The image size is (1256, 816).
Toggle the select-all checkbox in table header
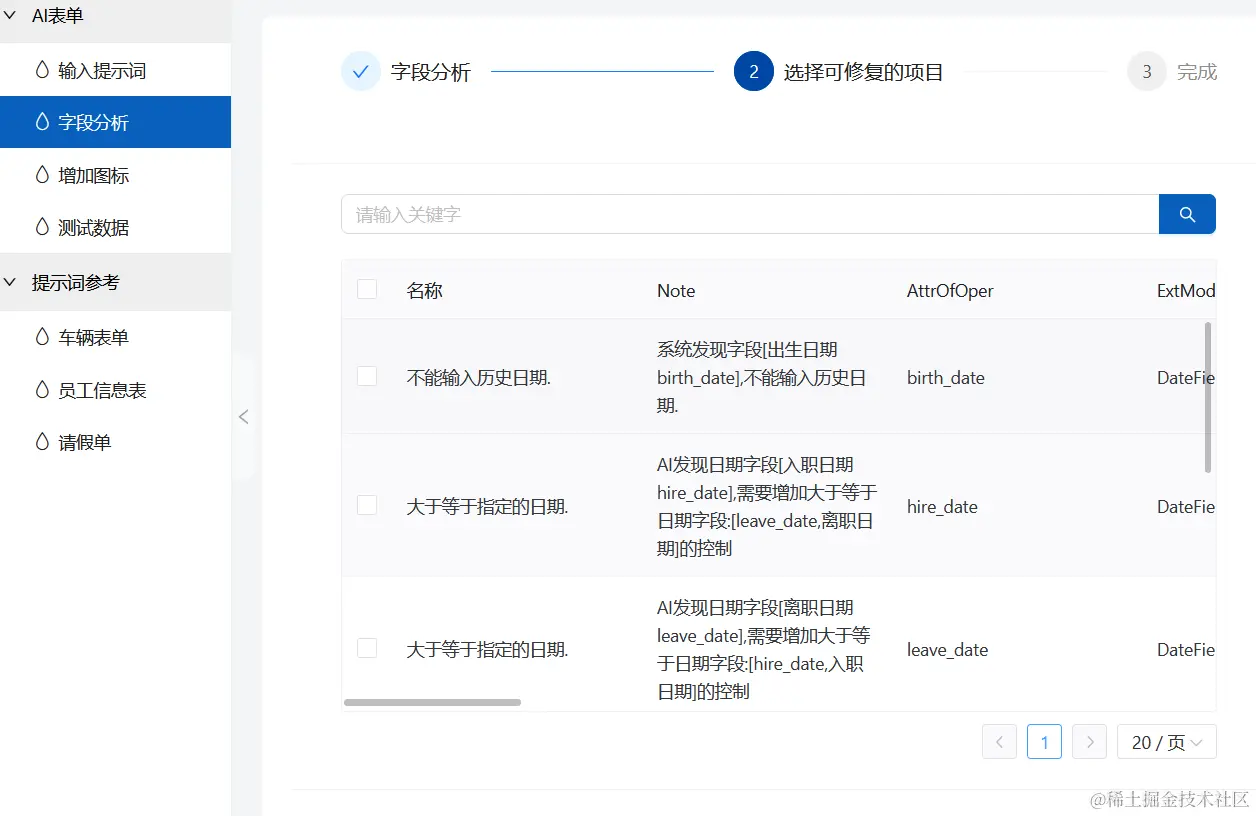coord(367,289)
